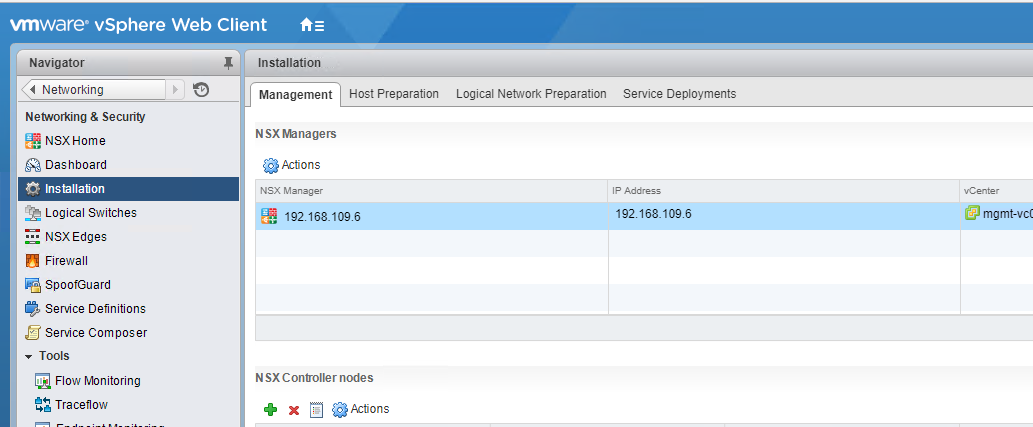Click the red delete controller node icon
The width and height of the screenshot is (1033, 427).
pyautogui.click(x=294, y=410)
